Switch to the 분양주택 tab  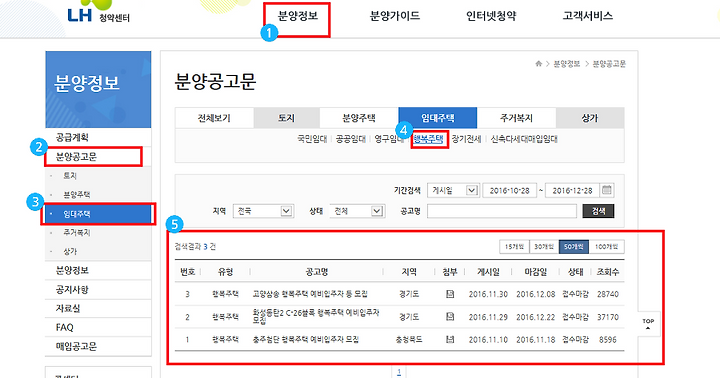tap(359, 118)
